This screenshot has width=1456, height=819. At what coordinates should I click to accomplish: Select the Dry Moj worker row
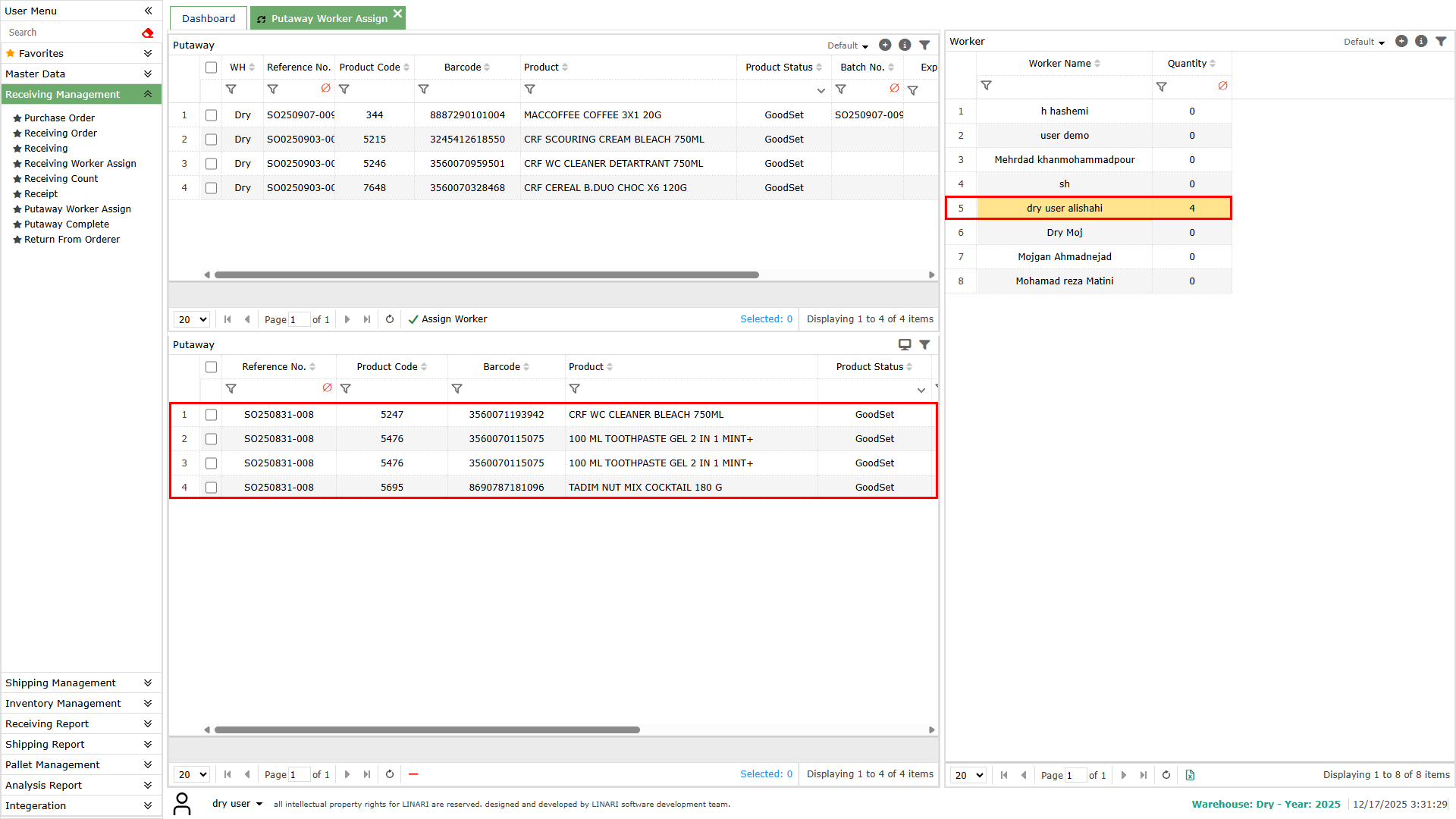tap(1064, 233)
